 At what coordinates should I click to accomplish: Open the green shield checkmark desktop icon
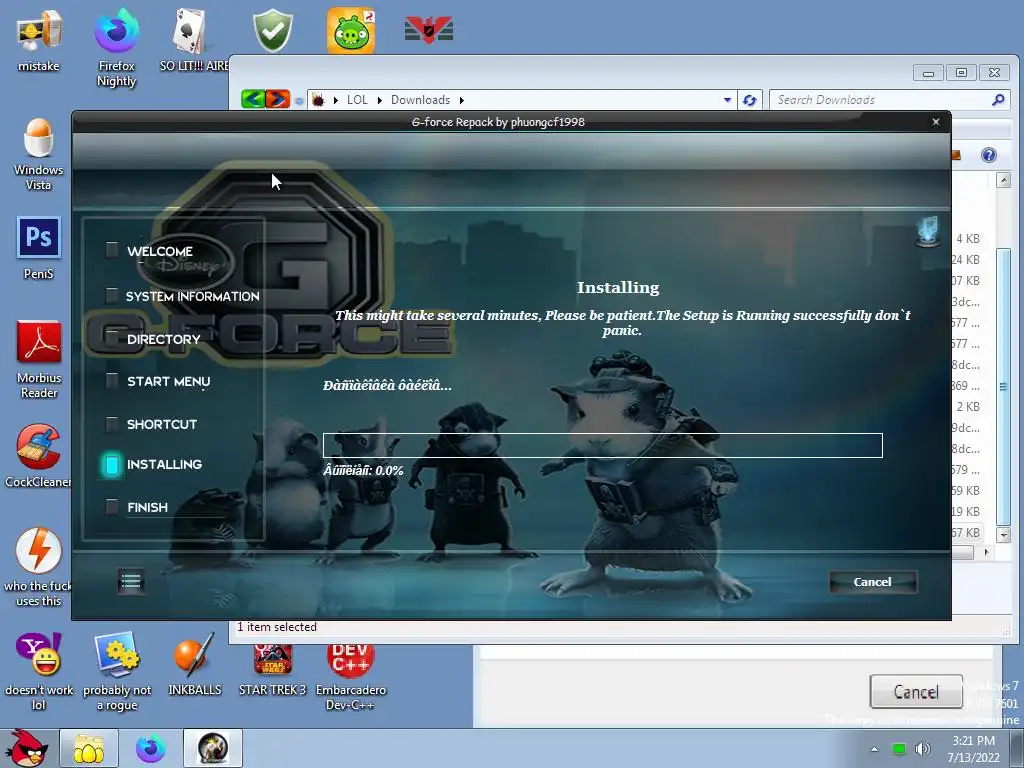coord(272,30)
